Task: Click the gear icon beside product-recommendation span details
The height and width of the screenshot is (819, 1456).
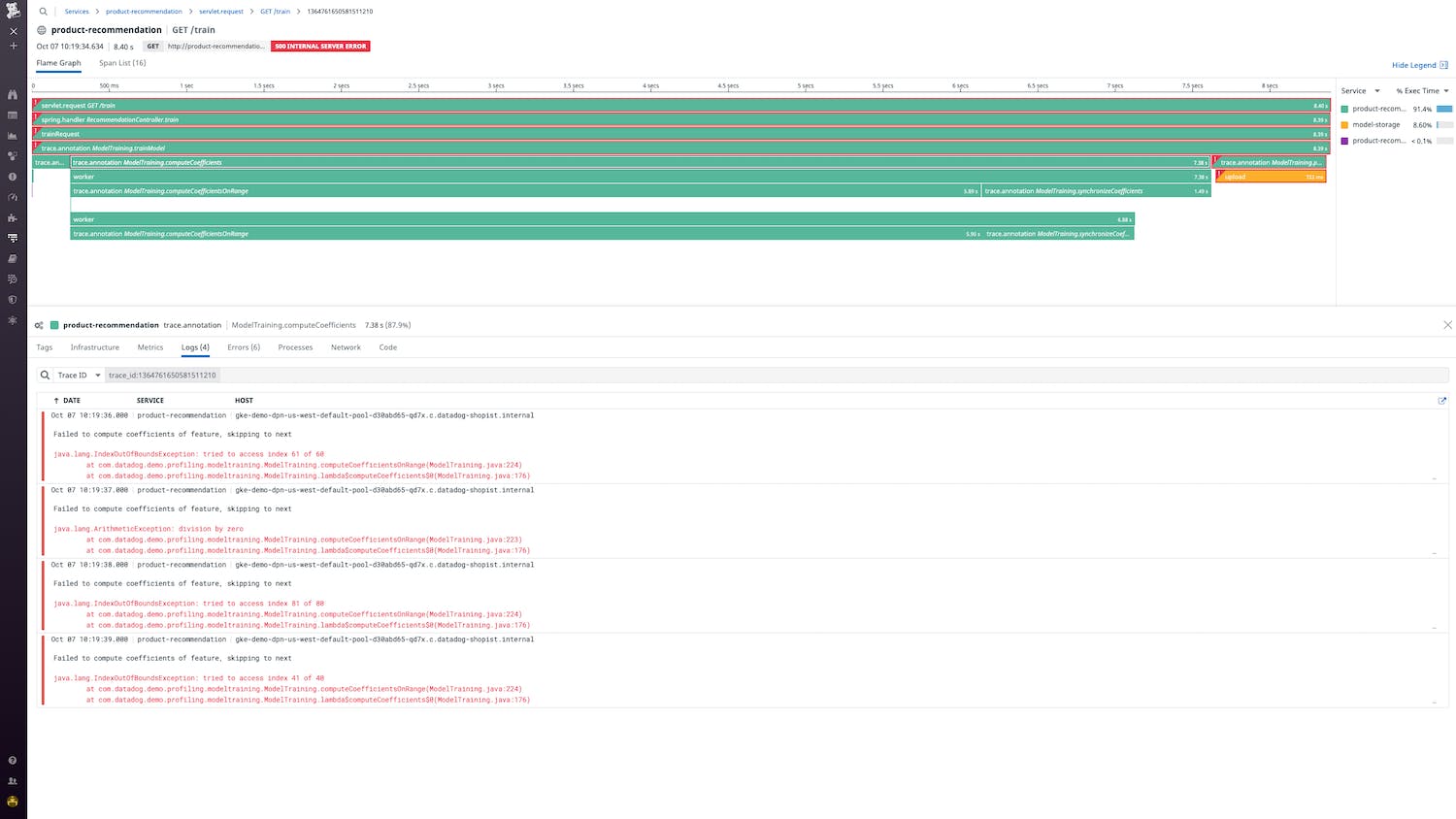Action: pos(39,325)
